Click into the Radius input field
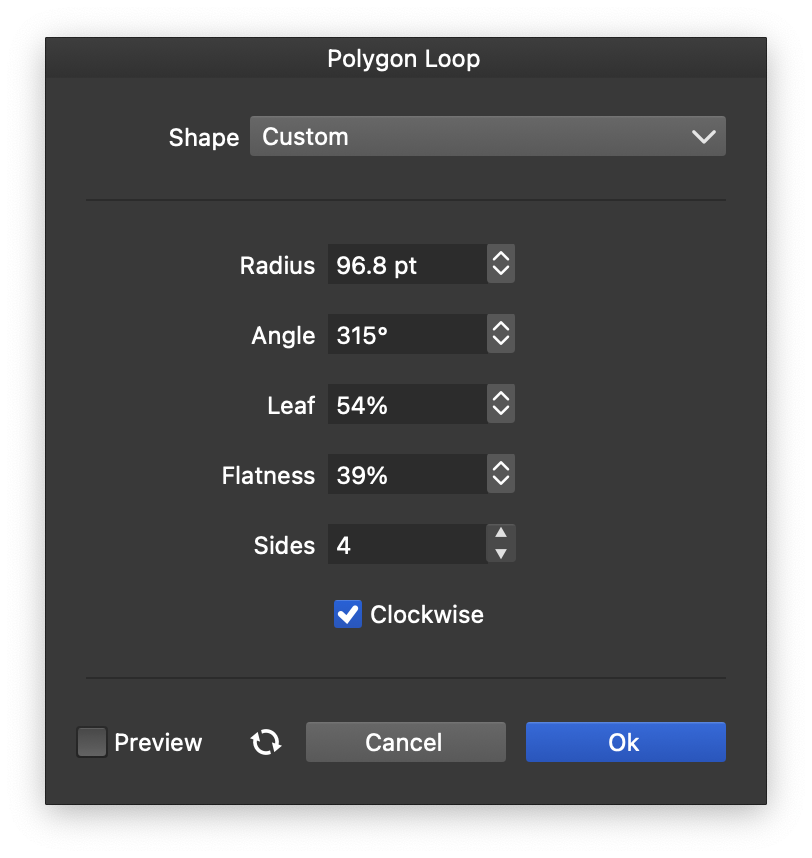The height and width of the screenshot is (858, 812). coord(407,265)
